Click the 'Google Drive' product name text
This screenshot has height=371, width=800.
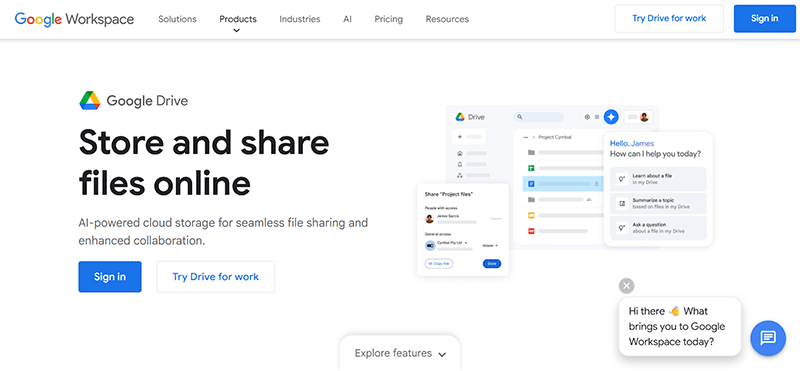tap(147, 101)
